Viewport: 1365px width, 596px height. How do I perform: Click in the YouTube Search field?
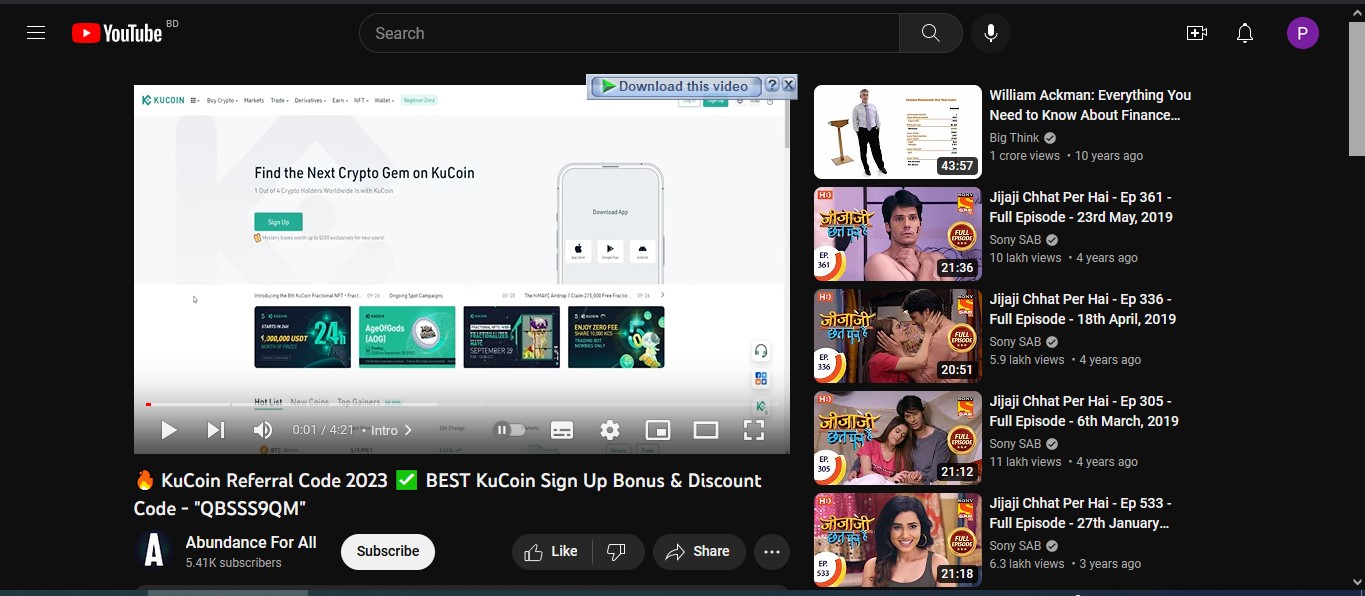coord(629,33)
